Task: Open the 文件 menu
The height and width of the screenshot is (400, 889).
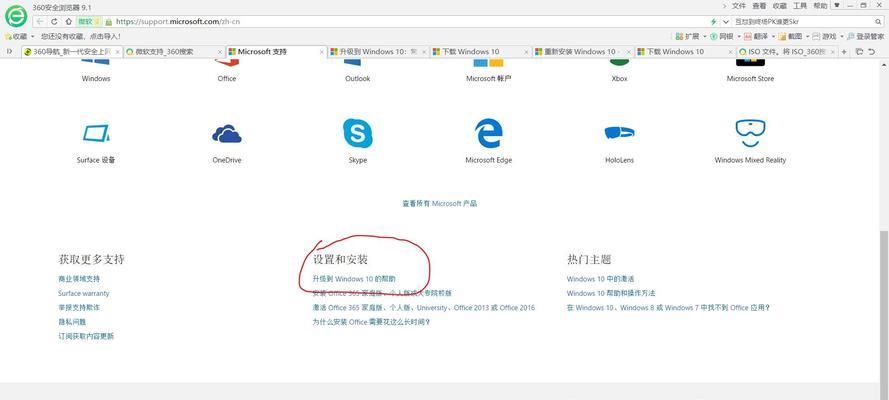Action: tap(739, 6)
